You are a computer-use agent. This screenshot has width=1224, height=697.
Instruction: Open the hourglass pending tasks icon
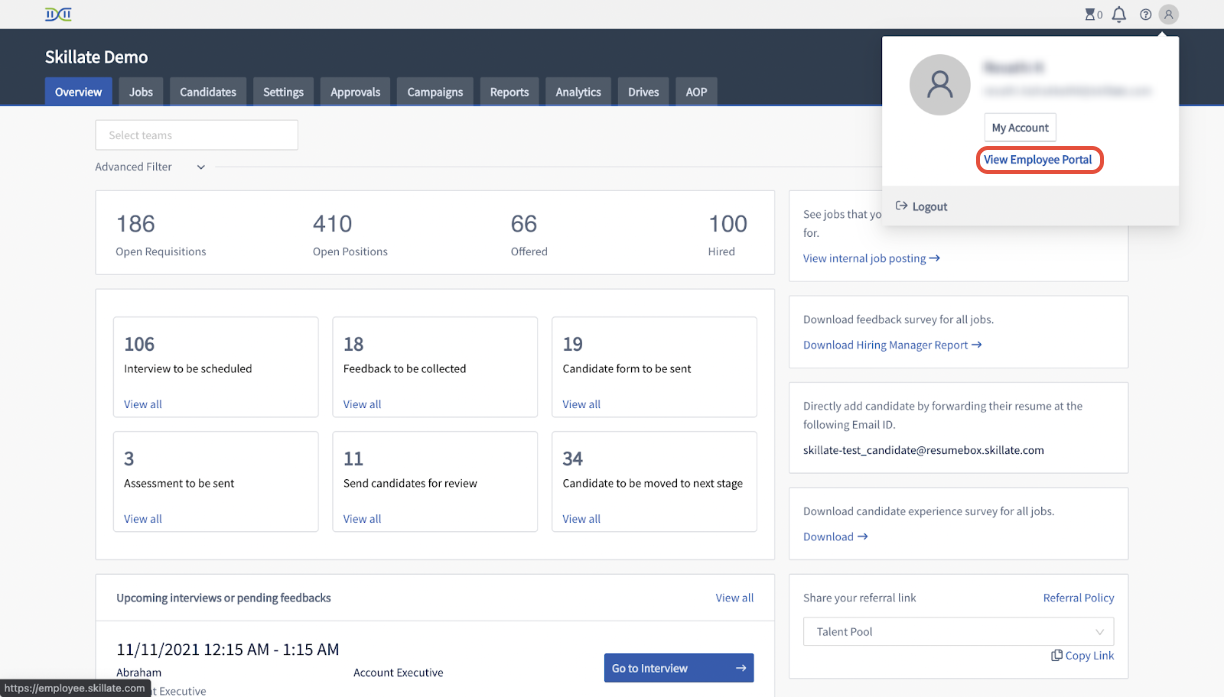coord(1090,15)
